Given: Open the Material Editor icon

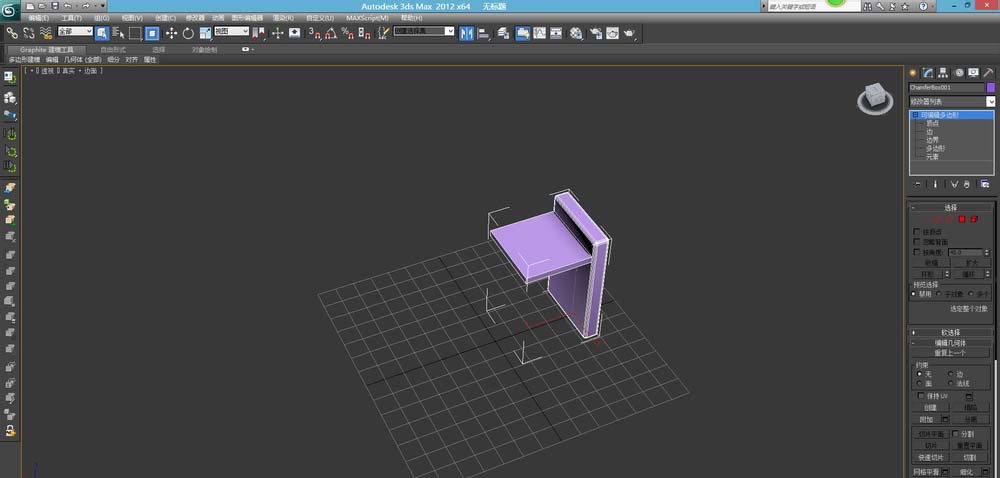Looking at the screenshot, I should 577,33.
